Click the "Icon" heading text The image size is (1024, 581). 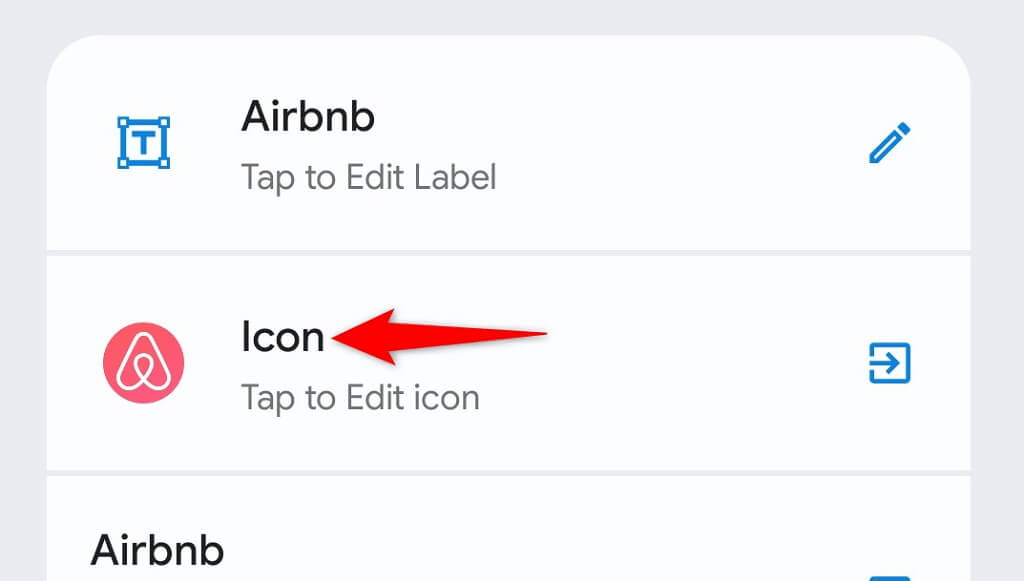[x=283, y=337]
